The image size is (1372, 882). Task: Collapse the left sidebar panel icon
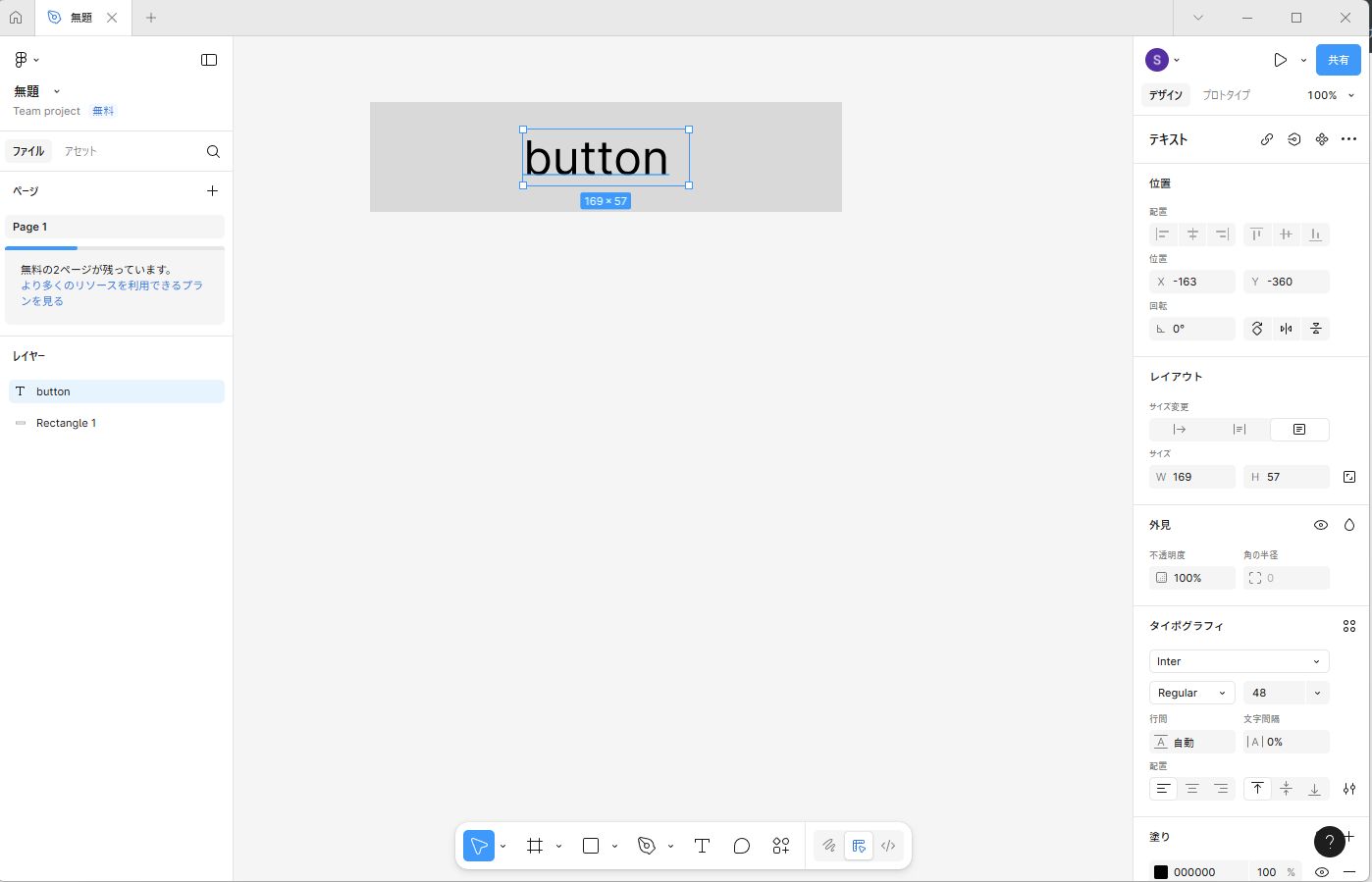(x=209, y=60)
